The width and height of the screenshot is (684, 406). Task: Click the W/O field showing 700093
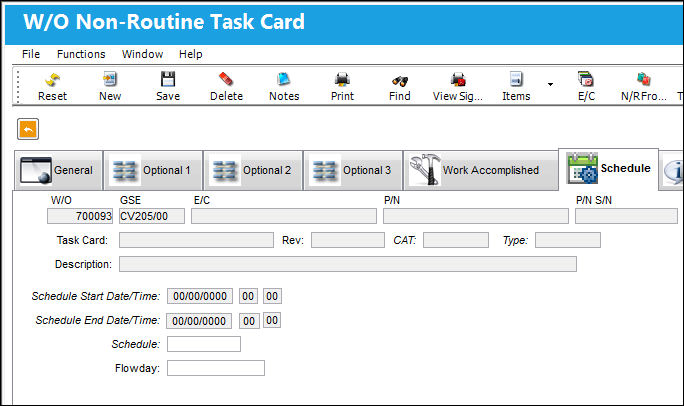(80, 216)
